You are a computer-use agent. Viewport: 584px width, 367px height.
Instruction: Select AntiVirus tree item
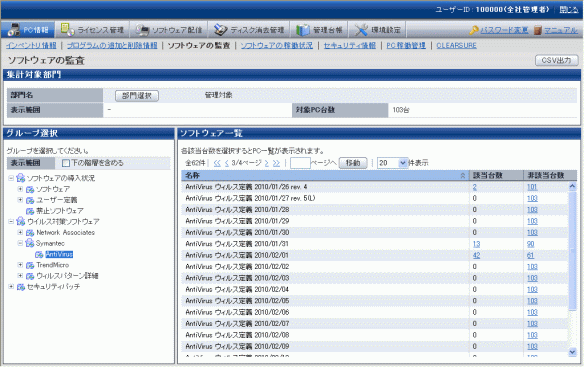coord(59,254)
